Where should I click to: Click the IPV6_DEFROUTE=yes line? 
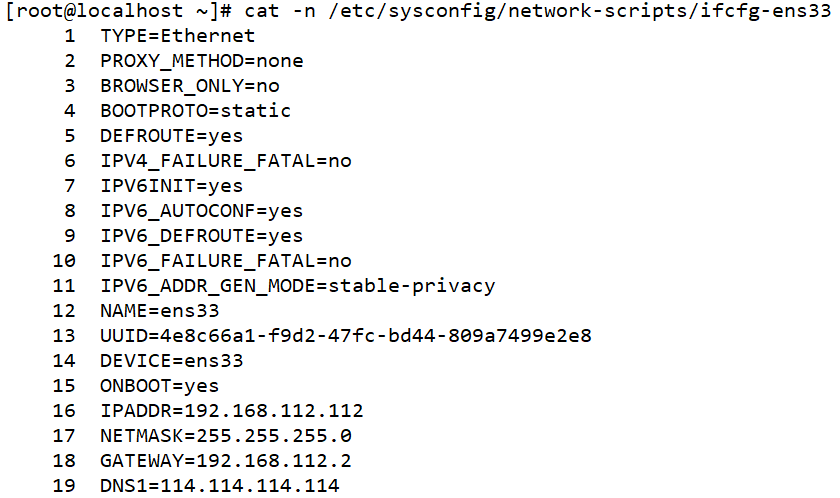[202, 236]
